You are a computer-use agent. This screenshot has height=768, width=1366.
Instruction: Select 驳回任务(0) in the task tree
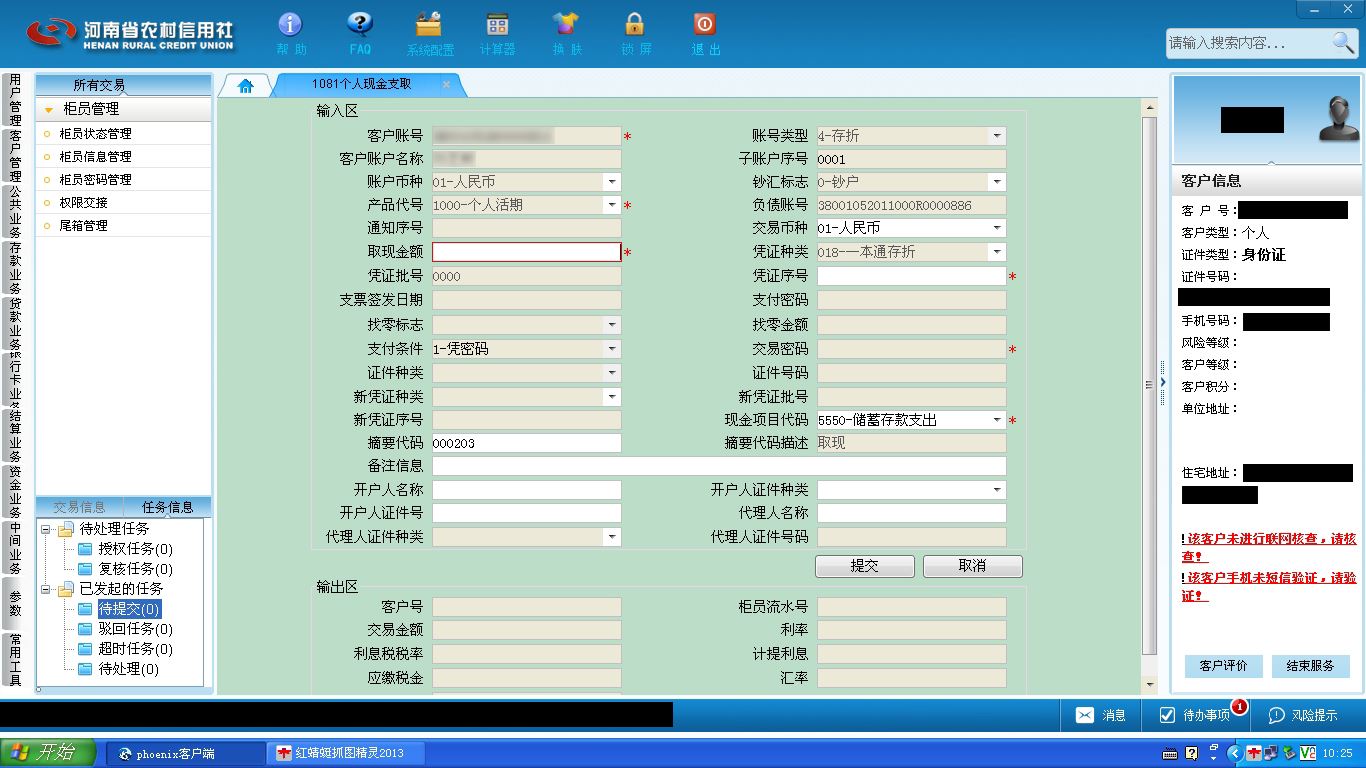click(x=135, y=629)
